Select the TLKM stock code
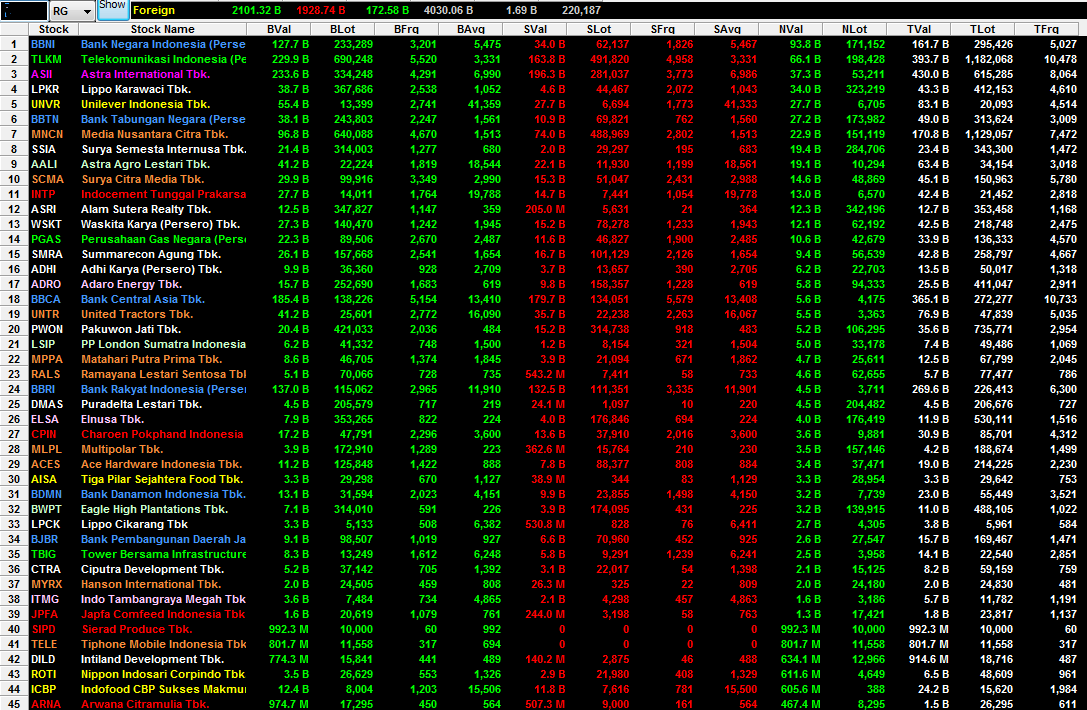 point(46,60)
